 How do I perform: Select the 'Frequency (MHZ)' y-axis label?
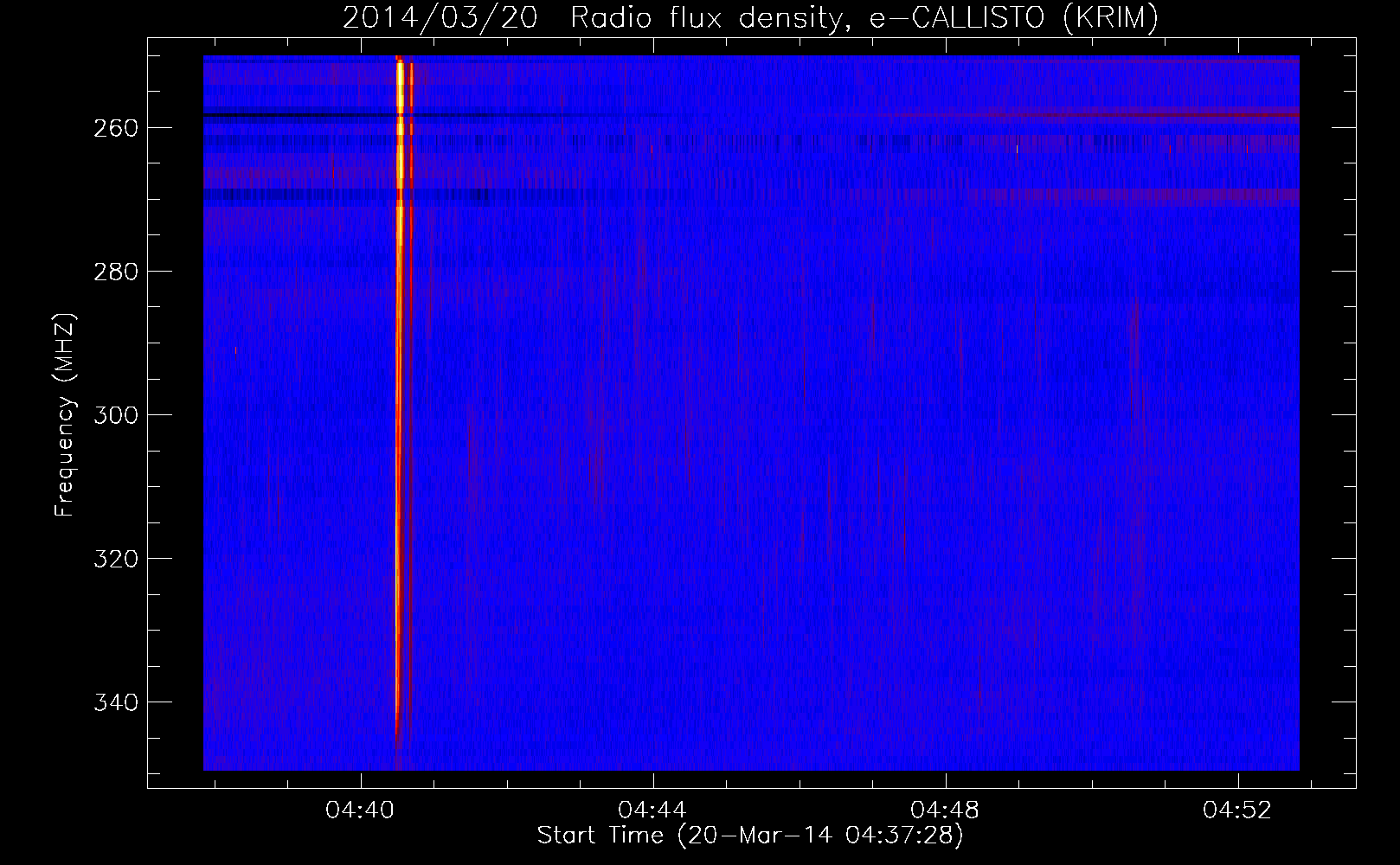point(65,414)
